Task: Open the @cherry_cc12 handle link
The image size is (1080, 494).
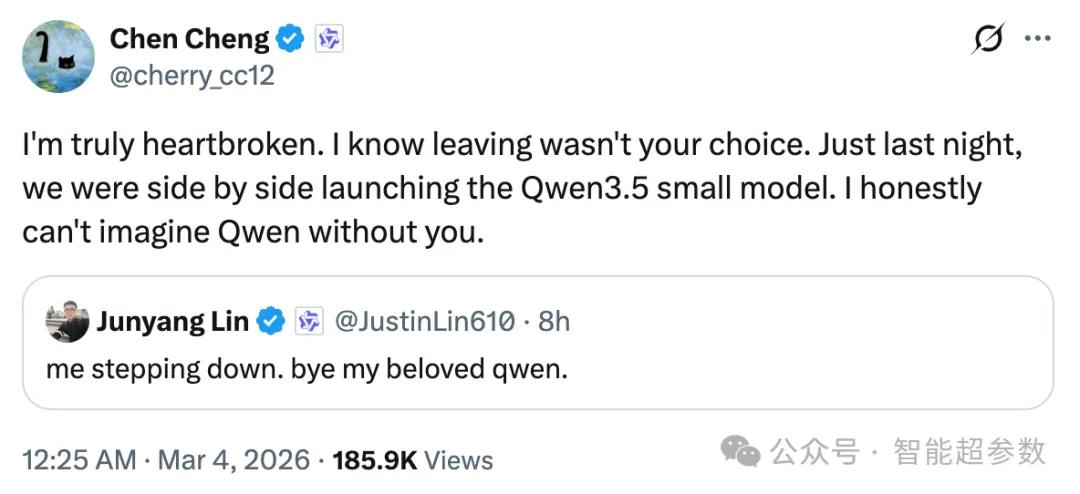Action: 191,75
